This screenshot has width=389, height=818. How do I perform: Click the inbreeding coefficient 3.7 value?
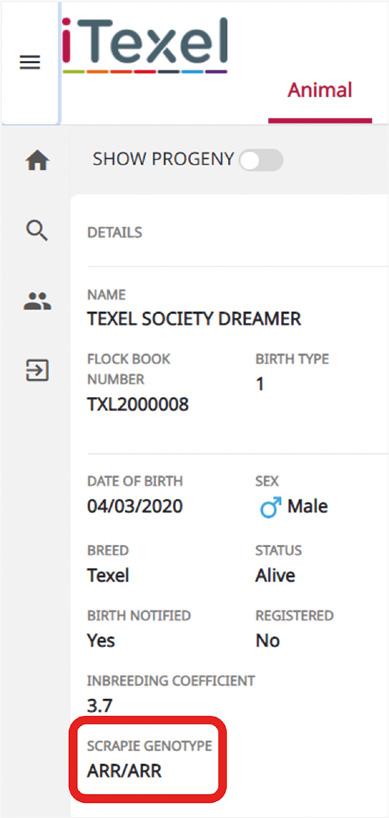click(99, 706)
